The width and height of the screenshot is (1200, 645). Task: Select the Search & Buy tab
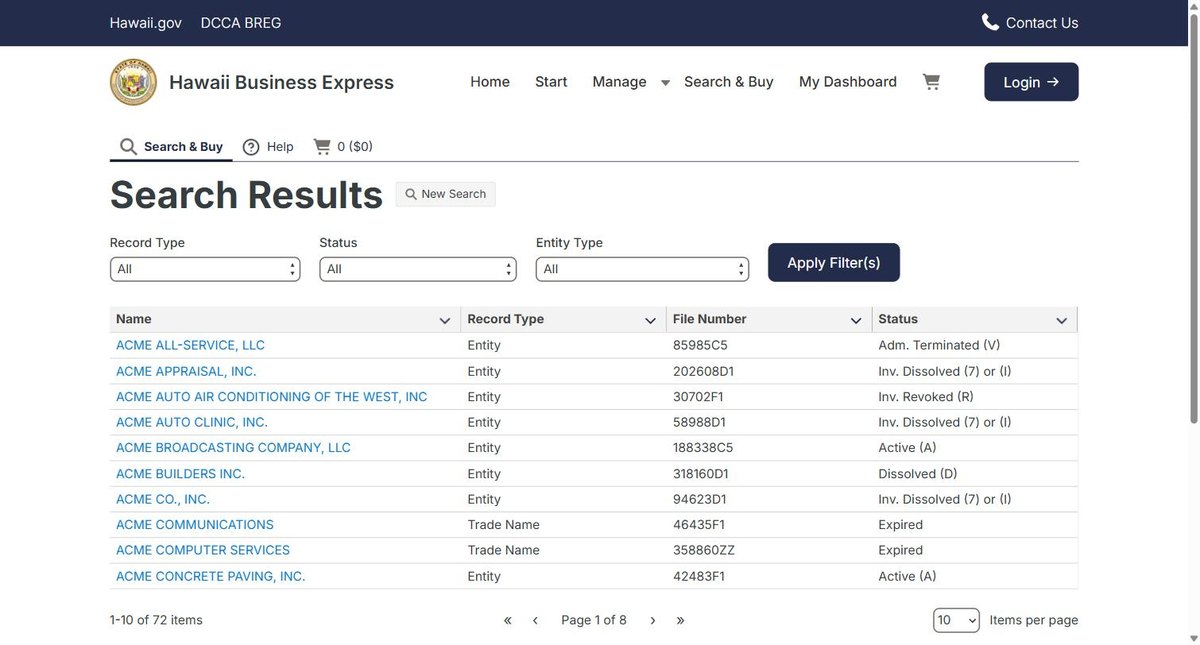(171, 147)
